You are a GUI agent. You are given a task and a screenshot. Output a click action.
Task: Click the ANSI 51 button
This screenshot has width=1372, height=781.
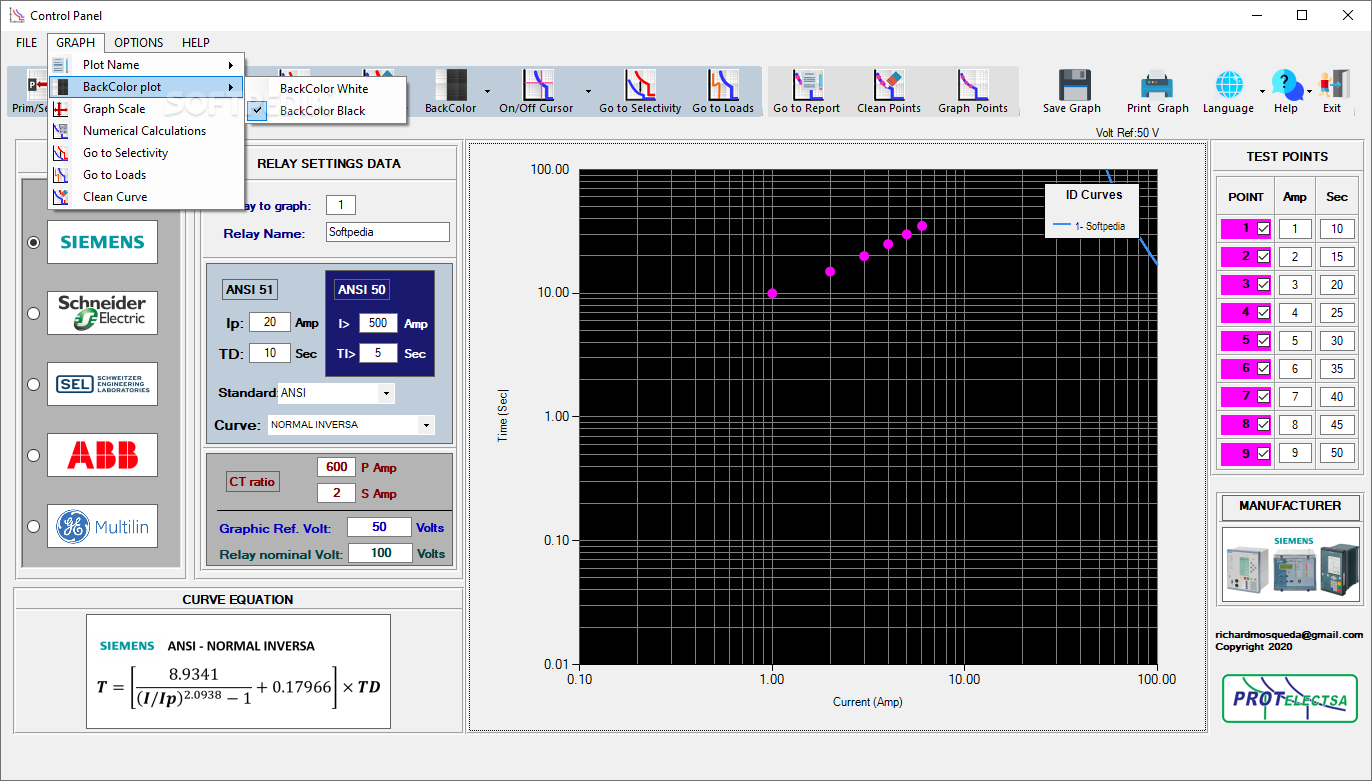250,290
